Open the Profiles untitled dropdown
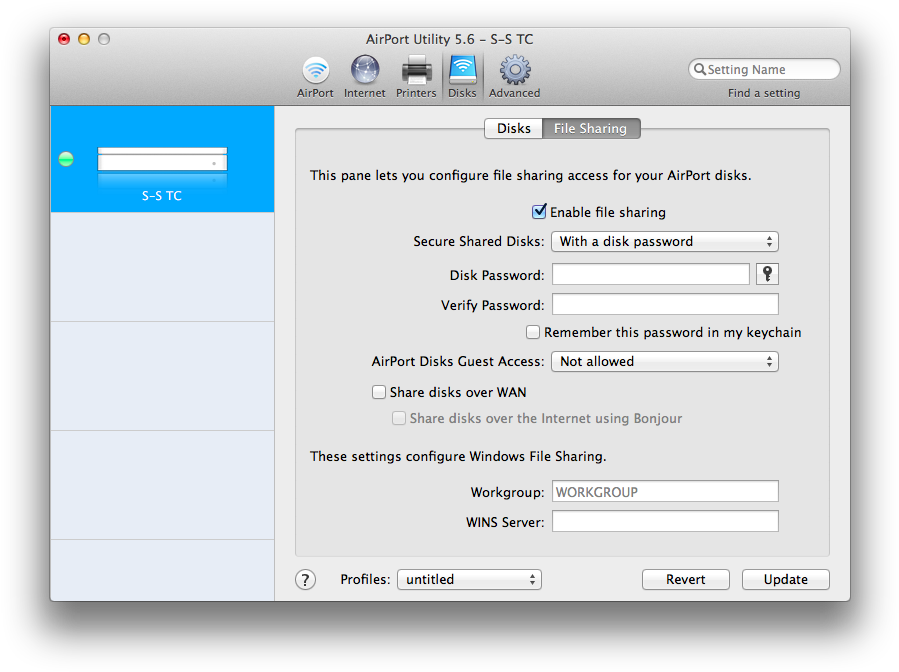The width and height of the screenshot is (899, 672). 469,579
